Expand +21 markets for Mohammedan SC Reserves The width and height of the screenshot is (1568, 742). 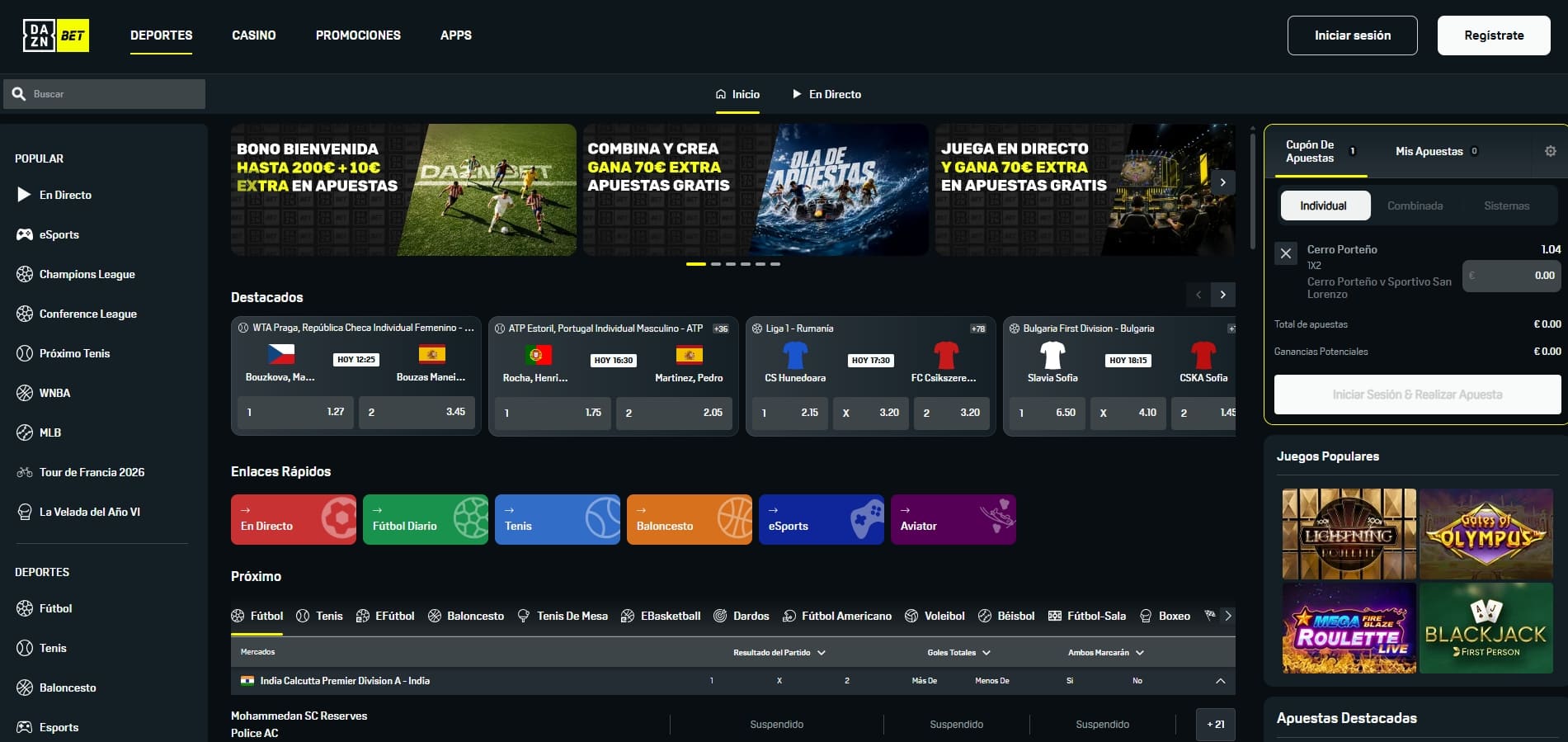click(1216, 725)
